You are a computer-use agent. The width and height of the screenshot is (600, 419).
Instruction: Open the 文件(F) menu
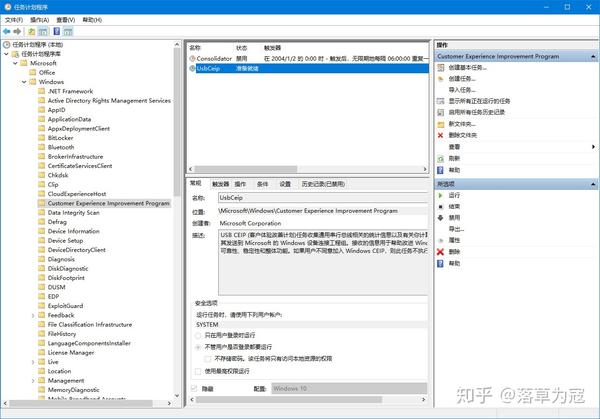(14, 20)
